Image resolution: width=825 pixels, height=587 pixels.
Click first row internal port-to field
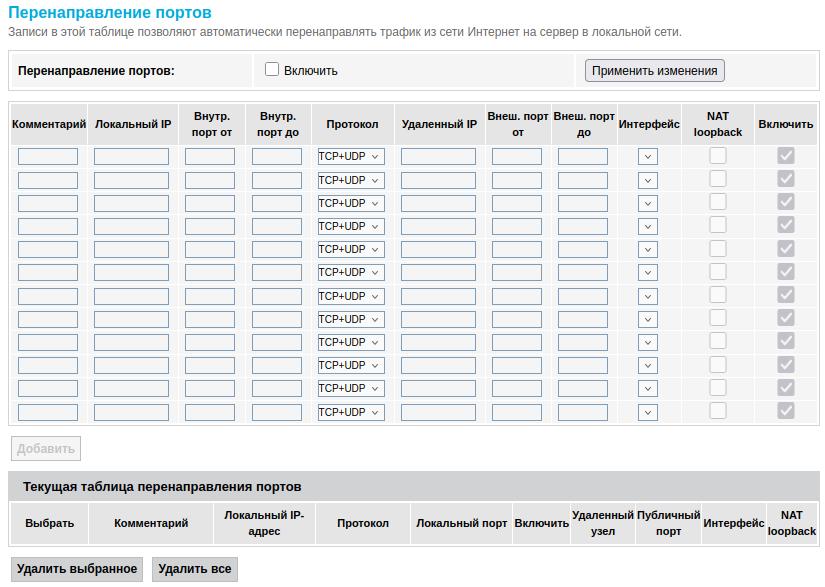pyautogui.click(x=277, y=156)
